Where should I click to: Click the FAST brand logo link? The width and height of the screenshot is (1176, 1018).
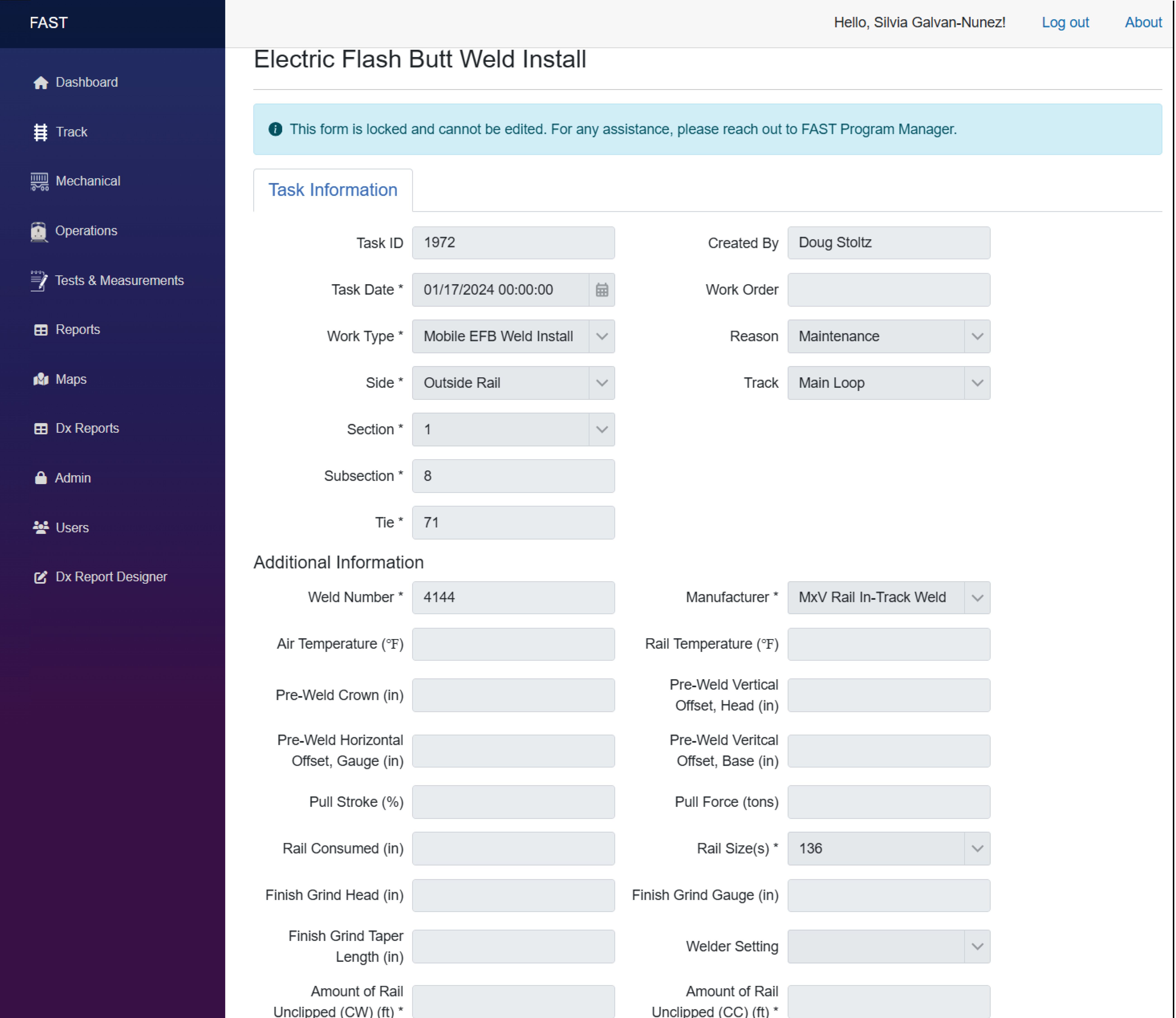pyautogui.click(x=49, y=23)
